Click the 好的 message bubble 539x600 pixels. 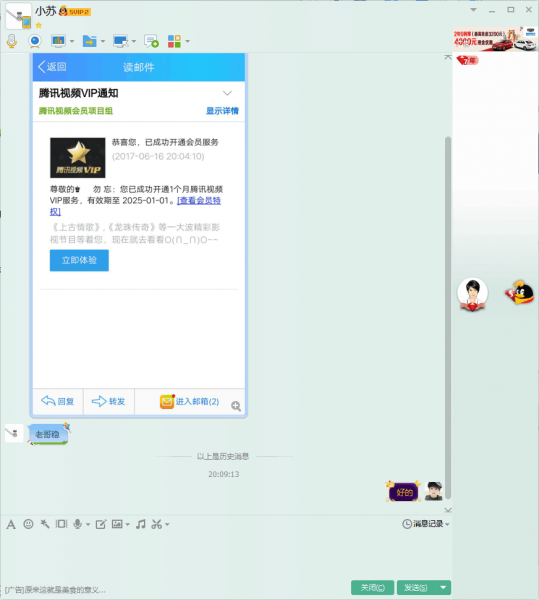click(x=404, y=492)
